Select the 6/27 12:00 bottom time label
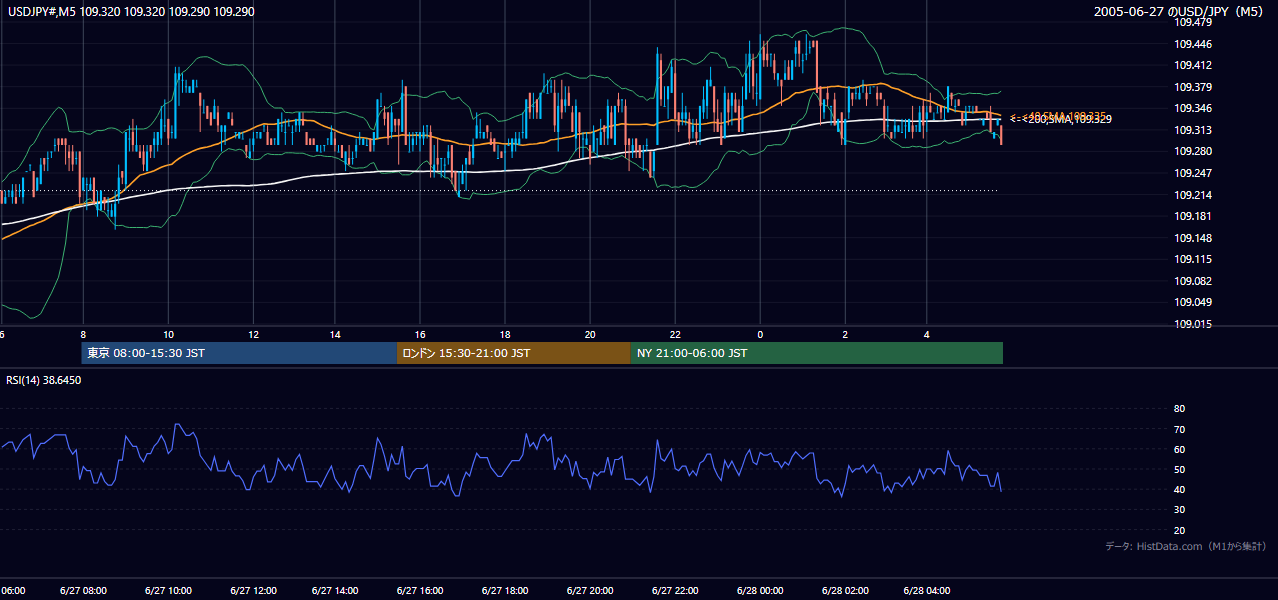1278x600 pixels. 253,590
